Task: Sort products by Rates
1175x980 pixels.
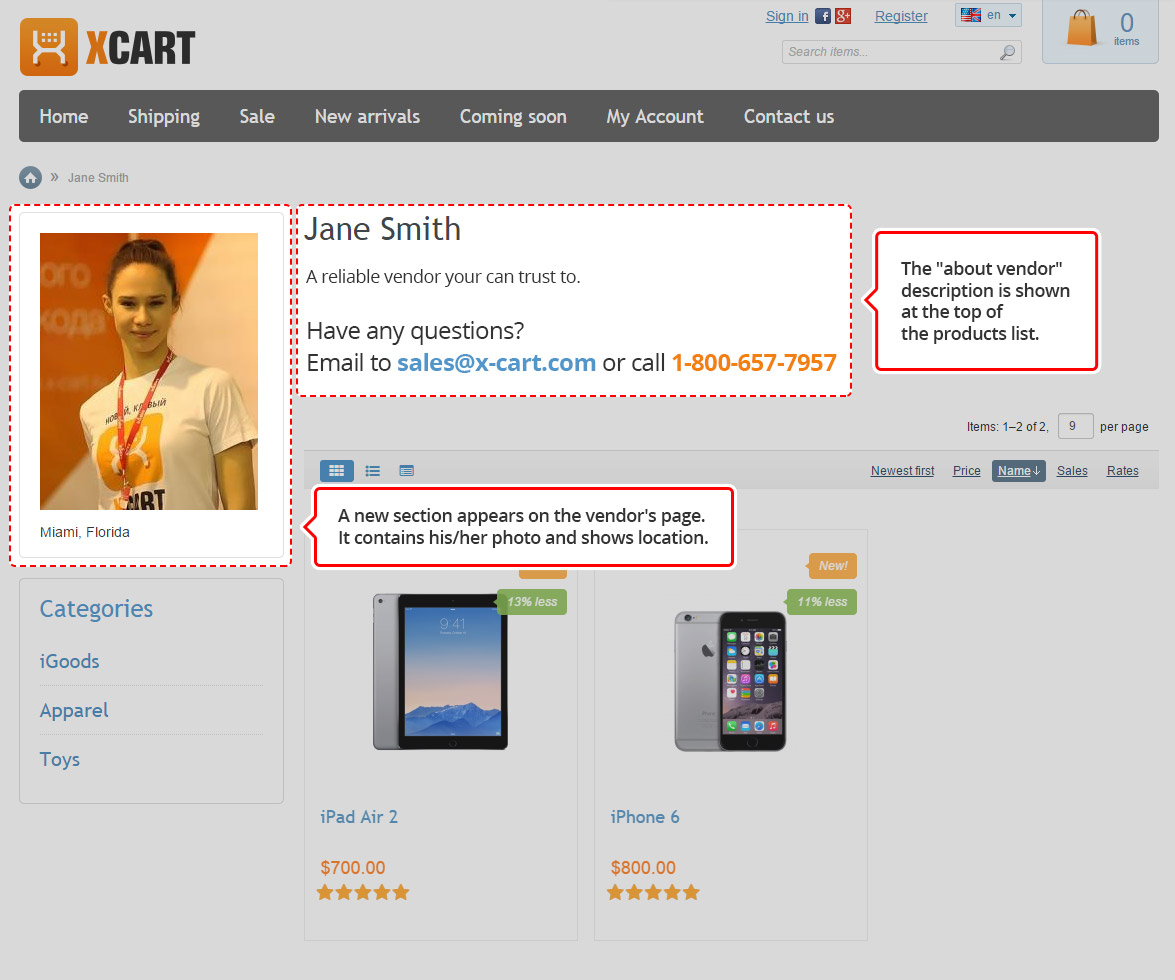Action: click(1123, 471)
